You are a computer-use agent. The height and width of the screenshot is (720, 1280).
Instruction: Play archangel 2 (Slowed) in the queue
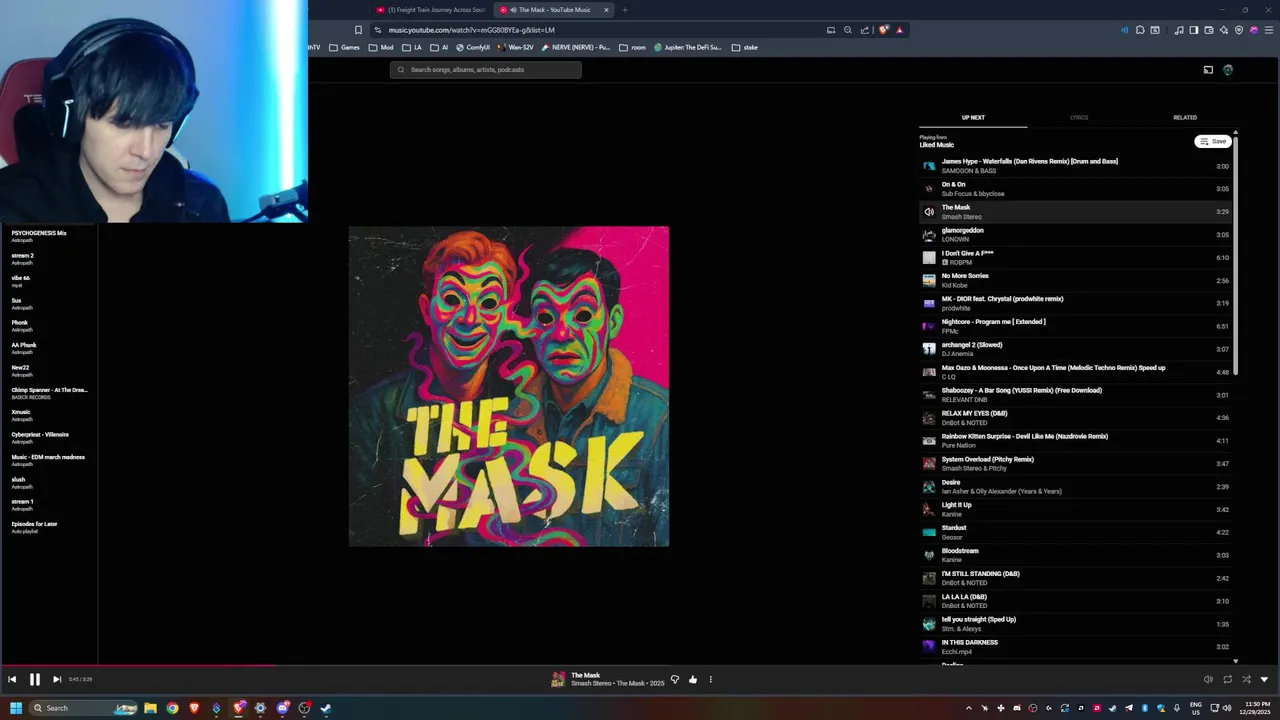pos(1075,349)
